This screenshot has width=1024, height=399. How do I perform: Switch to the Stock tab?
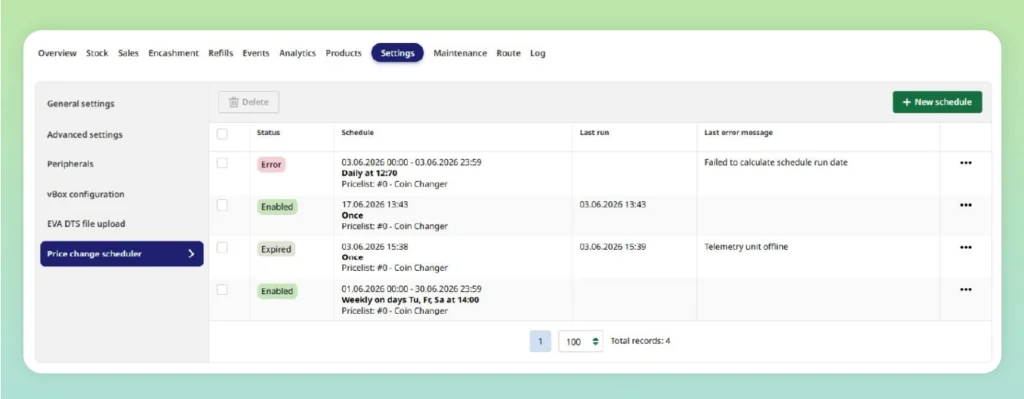coord(97,54)
